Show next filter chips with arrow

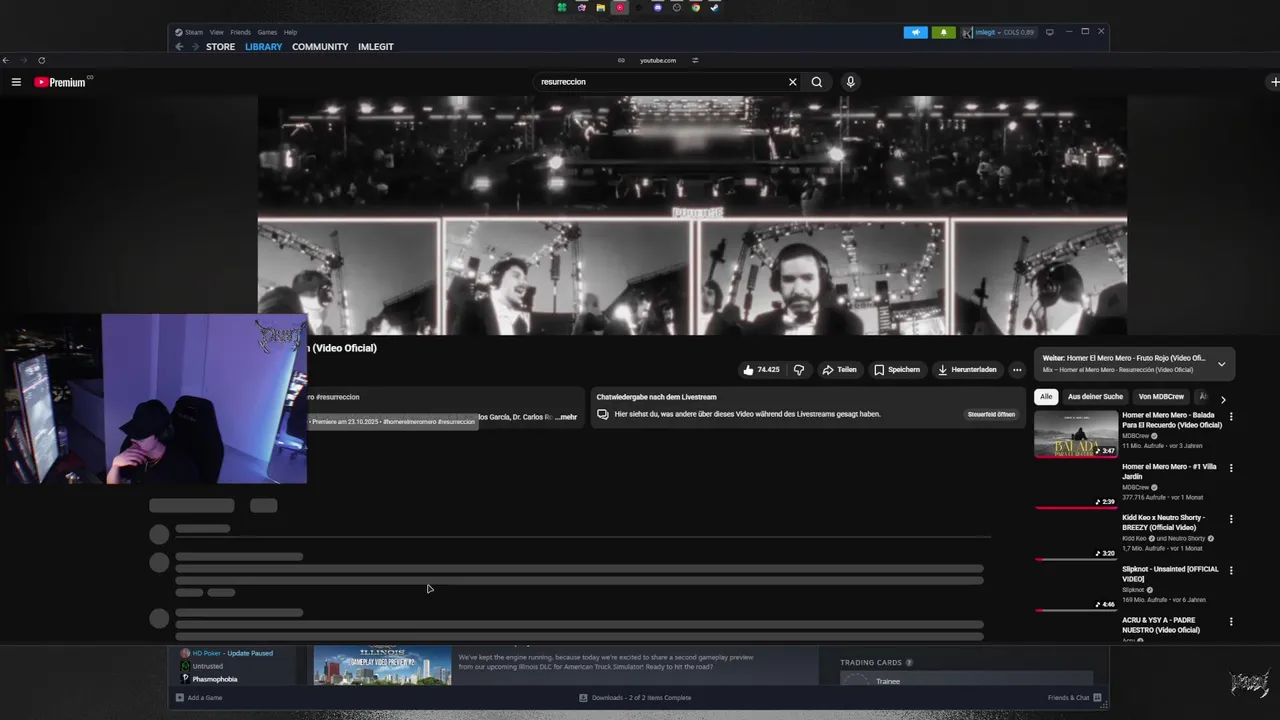coord(1222,400)
